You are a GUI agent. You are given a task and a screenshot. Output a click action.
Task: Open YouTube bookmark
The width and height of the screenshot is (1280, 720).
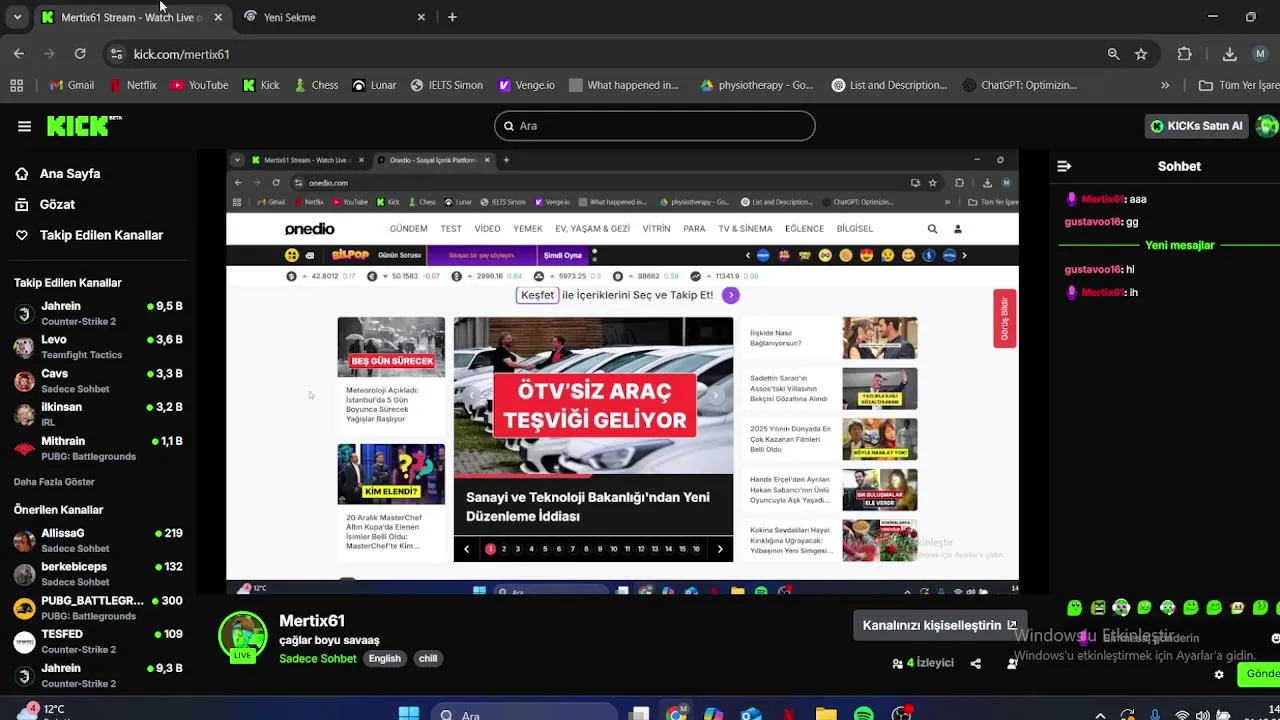point(199,85)
